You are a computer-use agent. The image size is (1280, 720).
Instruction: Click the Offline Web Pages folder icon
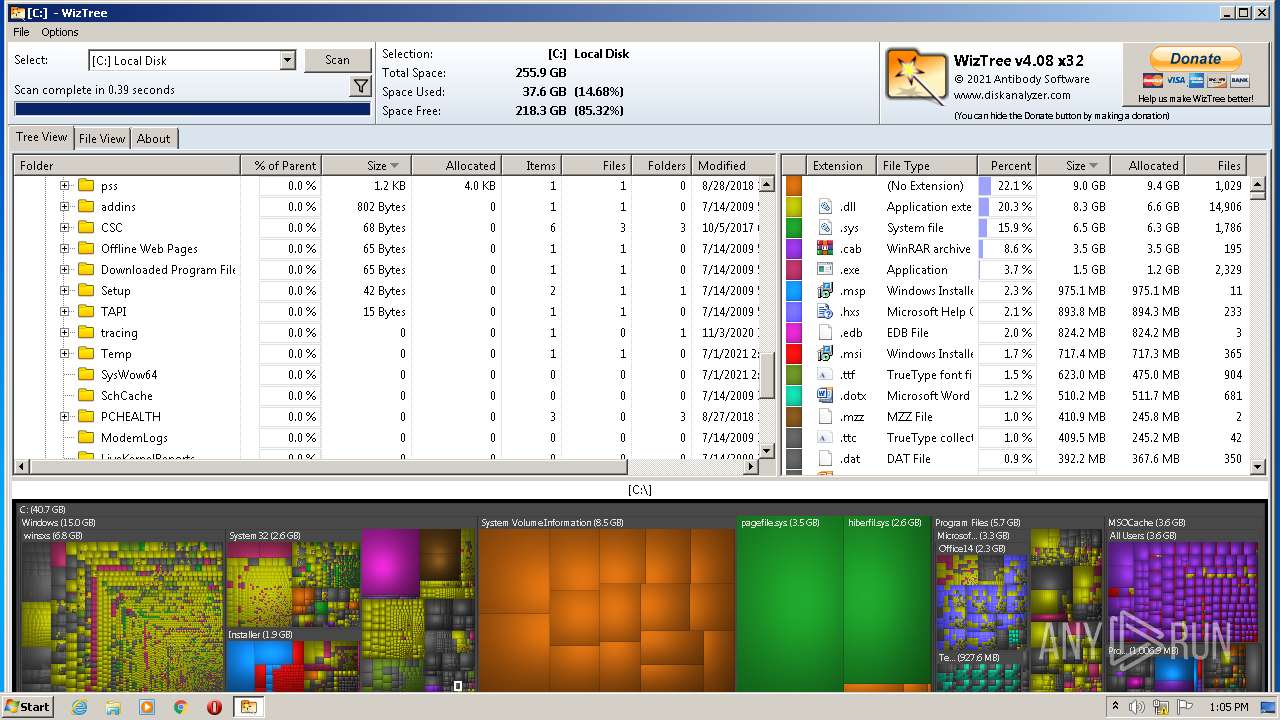pos(85,248)
